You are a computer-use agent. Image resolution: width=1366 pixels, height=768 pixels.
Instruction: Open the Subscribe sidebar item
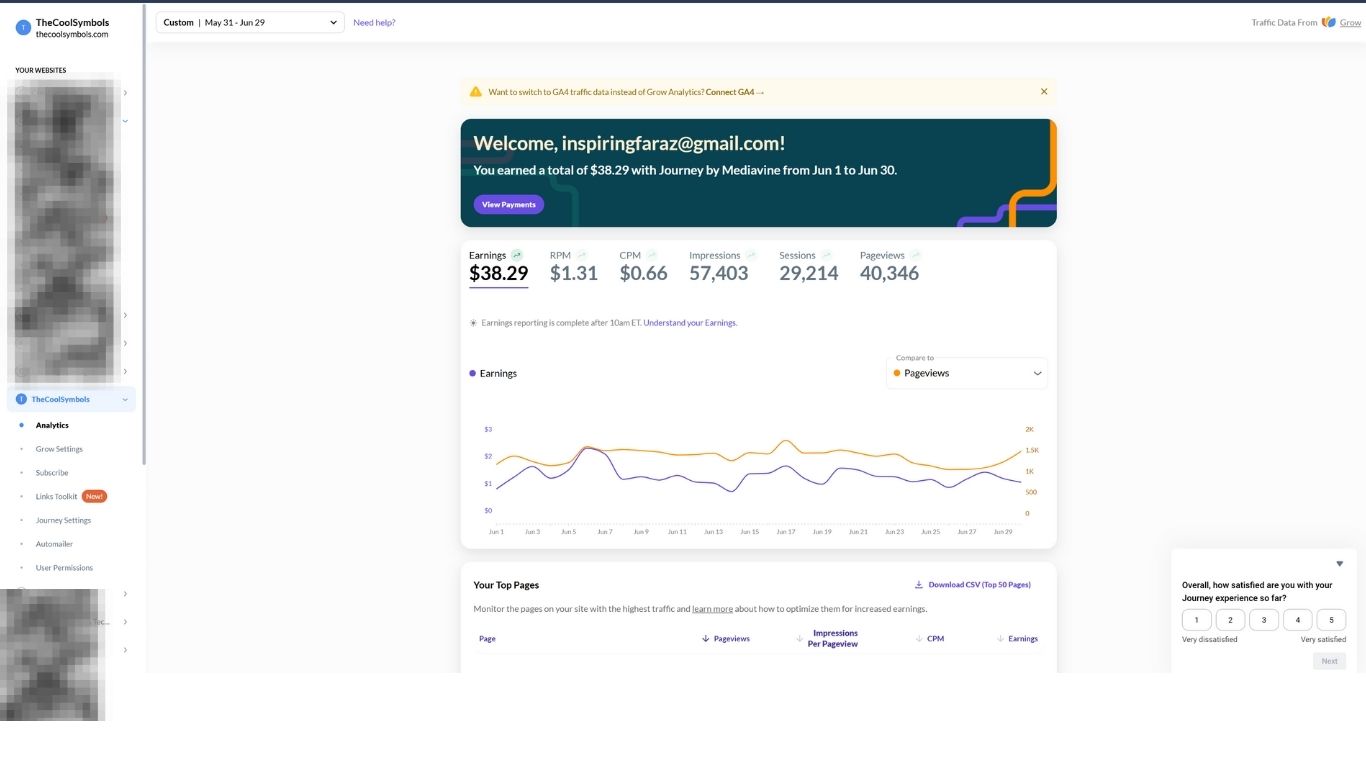point(52,473)
